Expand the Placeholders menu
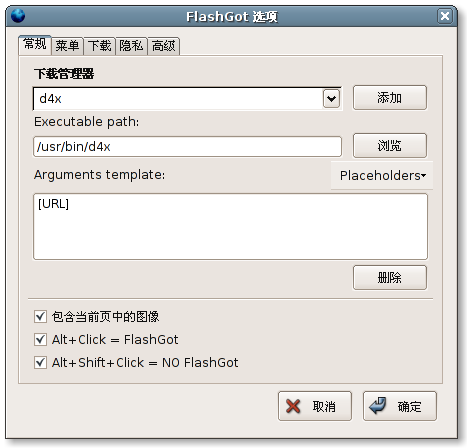Viewport: 467px width, 448px height. click(x=382, y=175)
